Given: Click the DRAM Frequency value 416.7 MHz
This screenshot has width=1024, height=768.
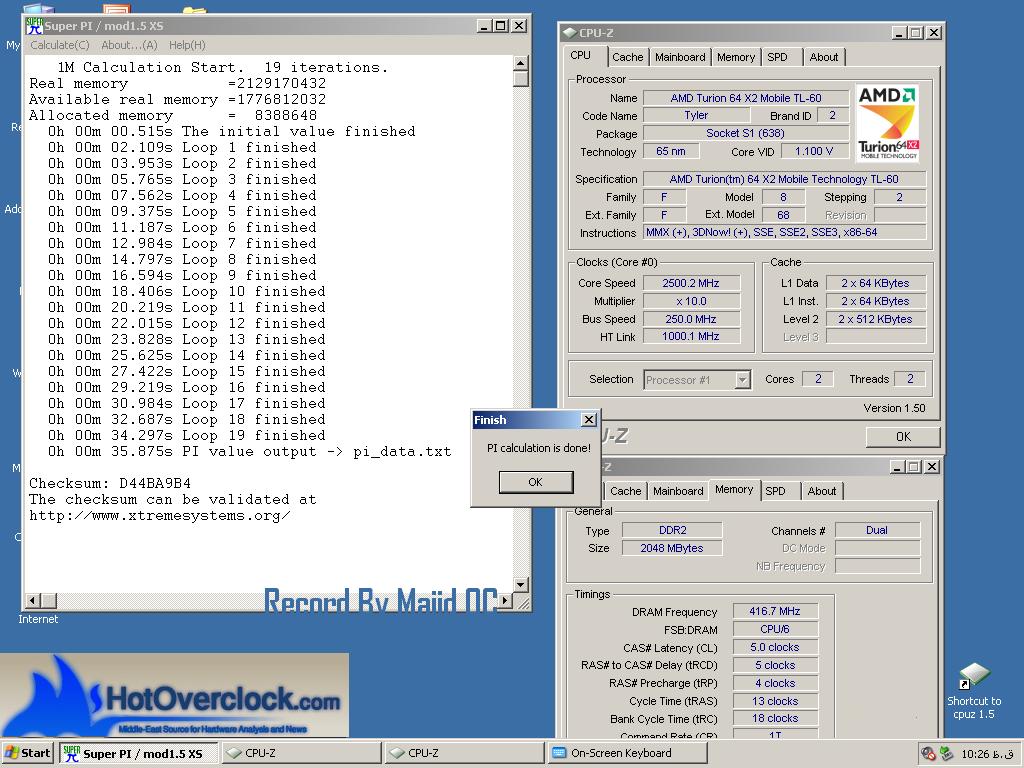Looking at the screenshot, I should (x=775, y=611).
